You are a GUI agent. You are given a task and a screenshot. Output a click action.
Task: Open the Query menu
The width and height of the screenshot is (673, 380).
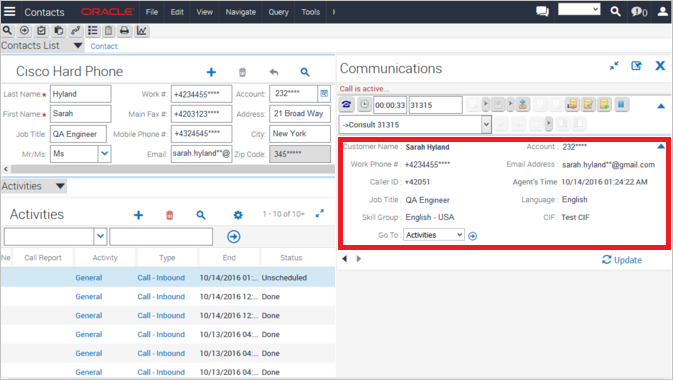pos(278,12)
